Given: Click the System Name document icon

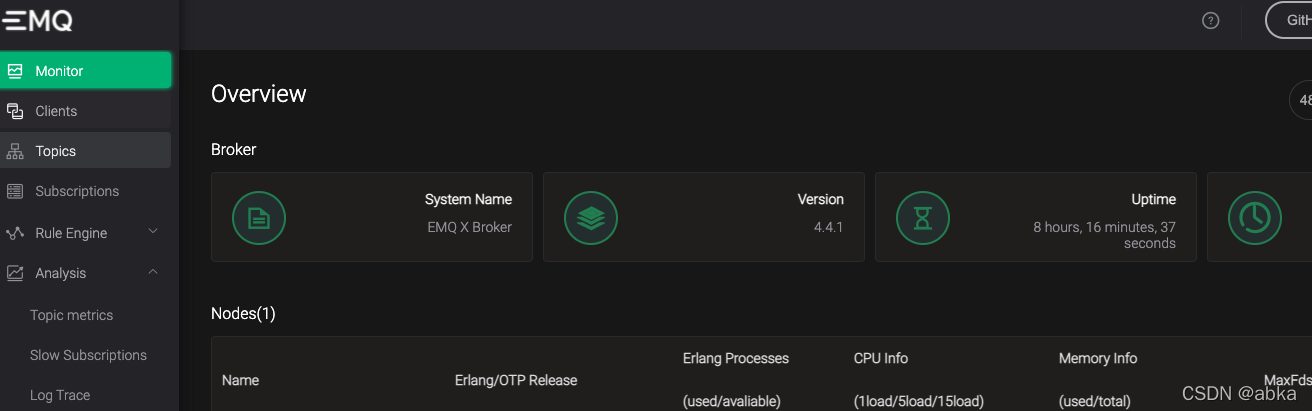Looking at the screenshot, I should pyautogui.click(x=259, y=217).
